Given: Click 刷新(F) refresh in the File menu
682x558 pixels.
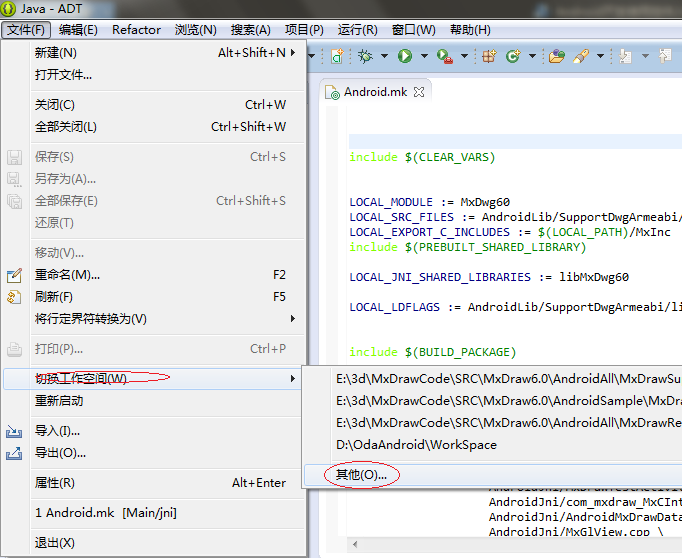Looking at the screenshot, I should click(x=54, y=297).
